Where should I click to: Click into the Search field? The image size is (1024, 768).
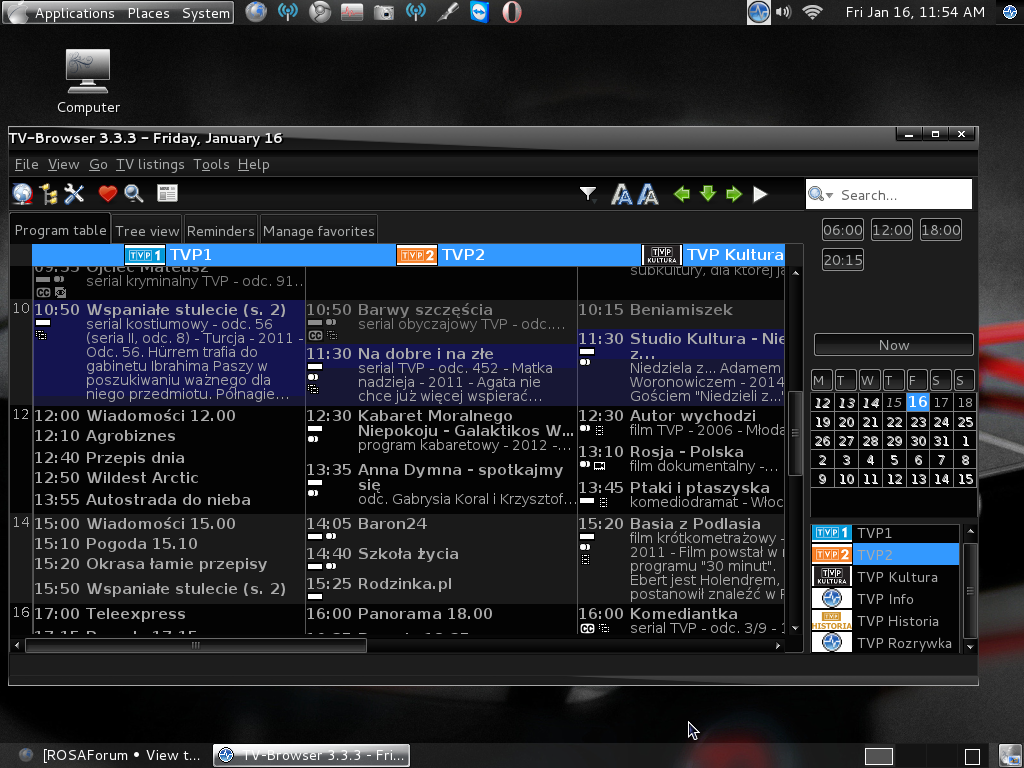[904, 195]
